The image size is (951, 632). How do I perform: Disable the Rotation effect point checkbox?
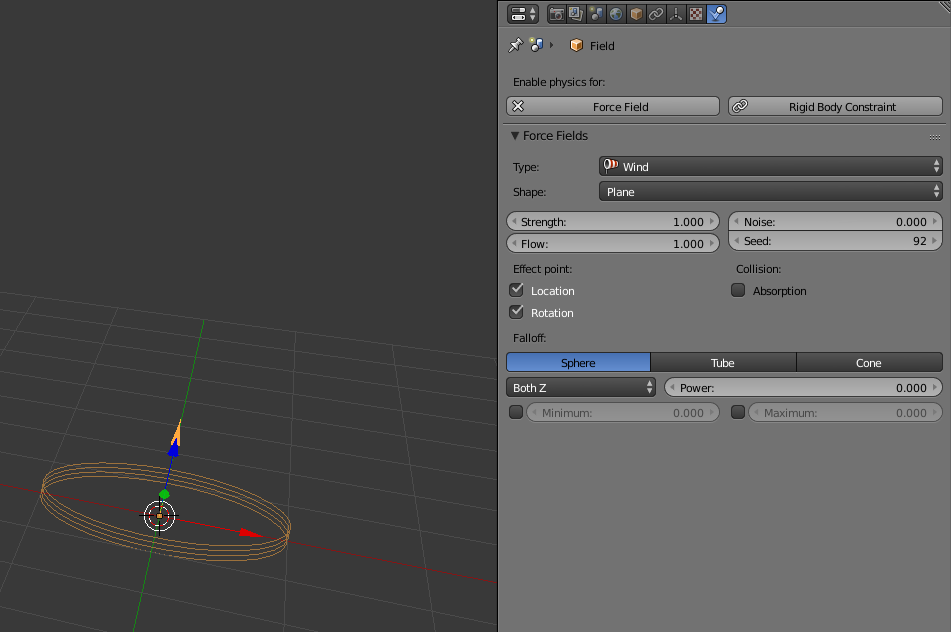click(517, 312)
